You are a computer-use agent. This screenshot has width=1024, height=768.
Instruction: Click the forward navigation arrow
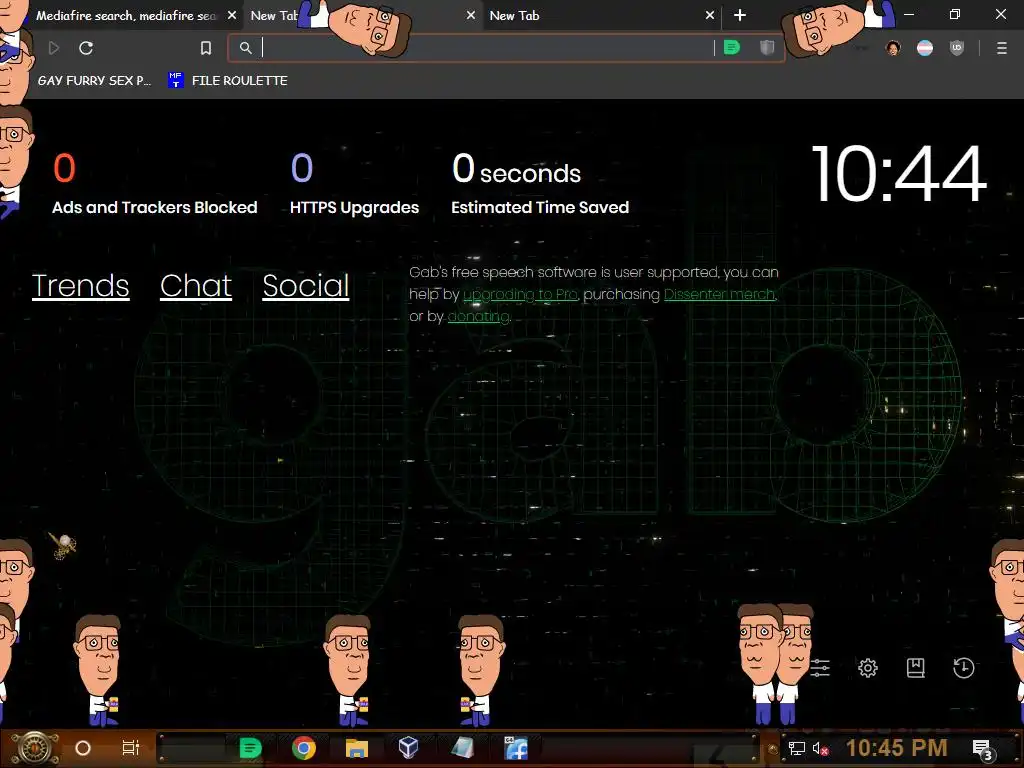[x=54, y=48]
